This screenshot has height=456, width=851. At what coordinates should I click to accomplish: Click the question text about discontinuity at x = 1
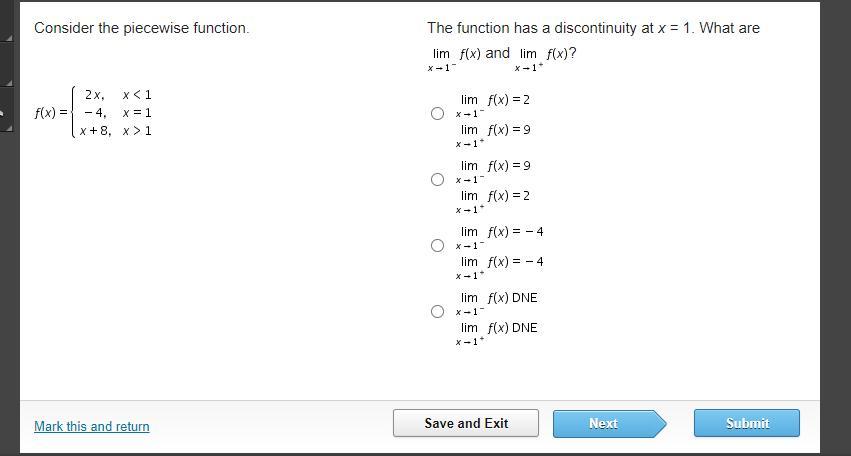click(x=593, y=28)
